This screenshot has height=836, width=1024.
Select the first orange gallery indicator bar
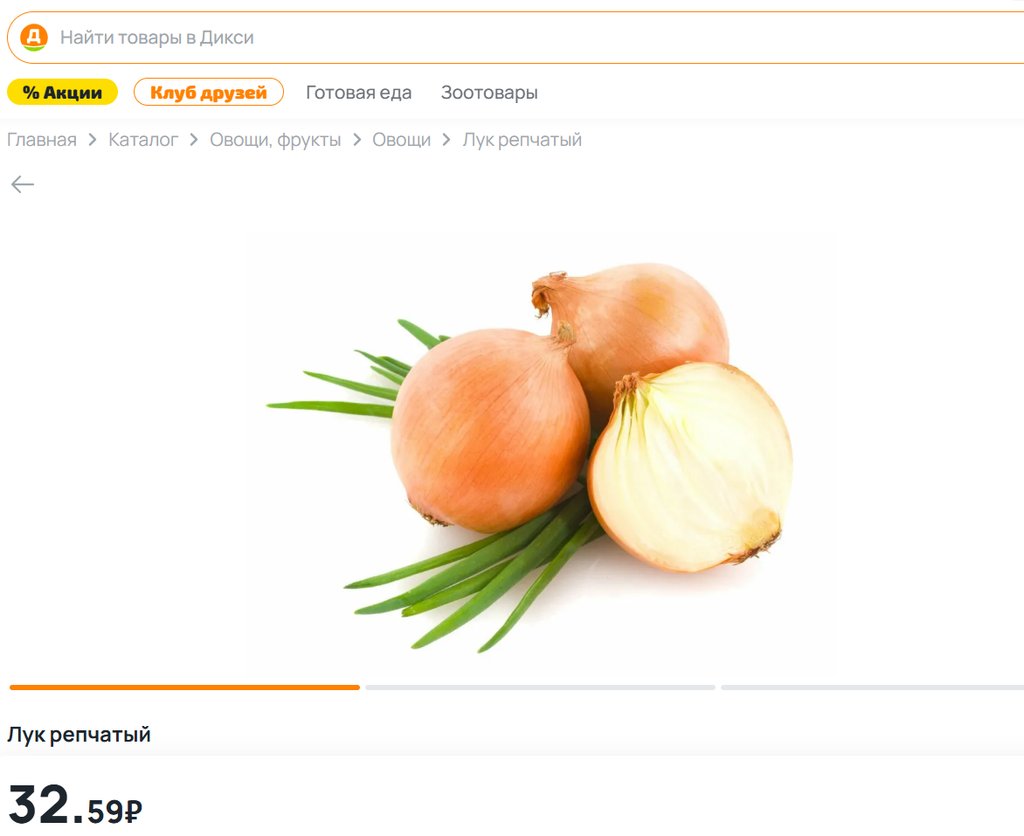click(185, 687)
